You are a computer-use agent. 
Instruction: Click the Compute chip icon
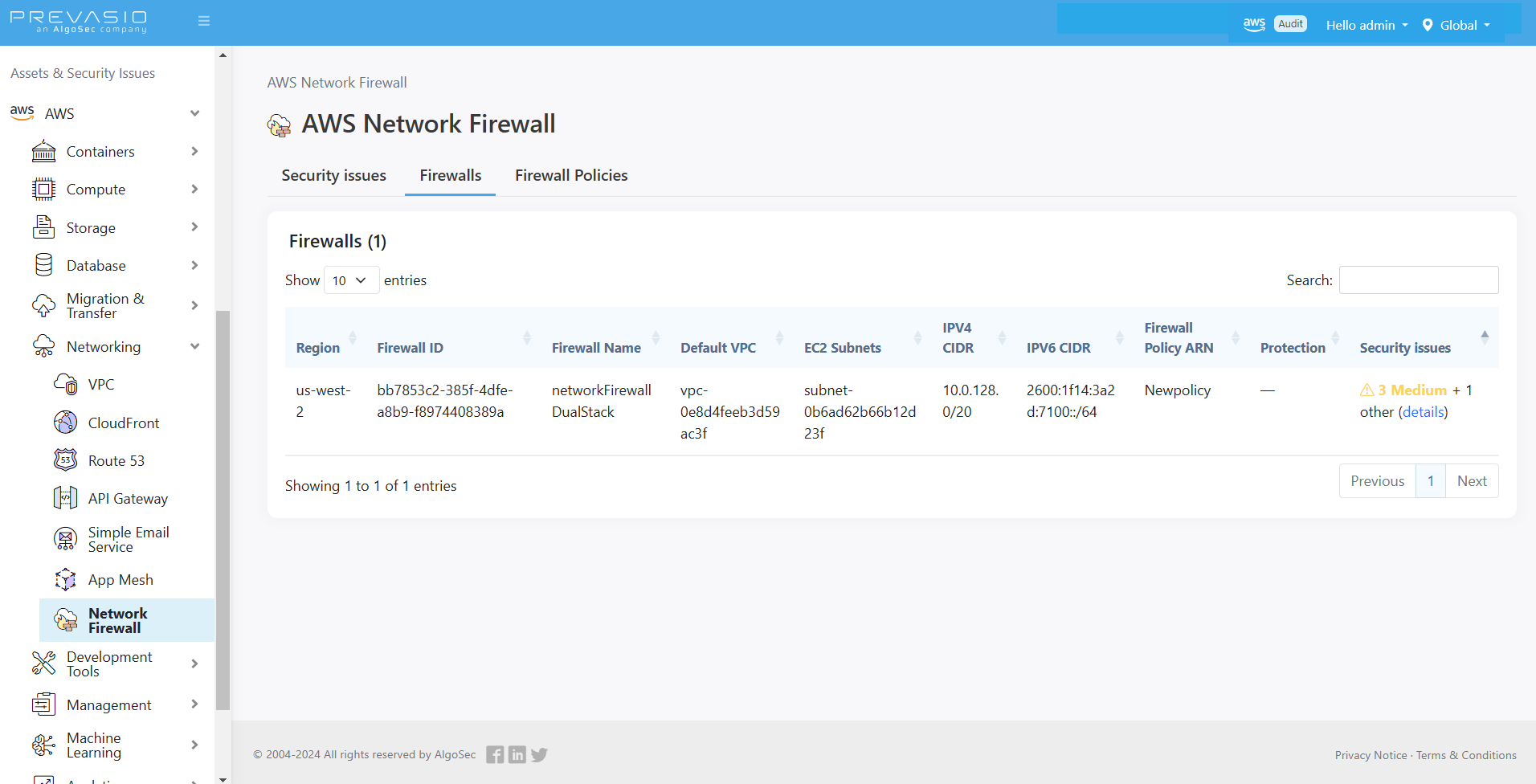click(x=44, y=189)
